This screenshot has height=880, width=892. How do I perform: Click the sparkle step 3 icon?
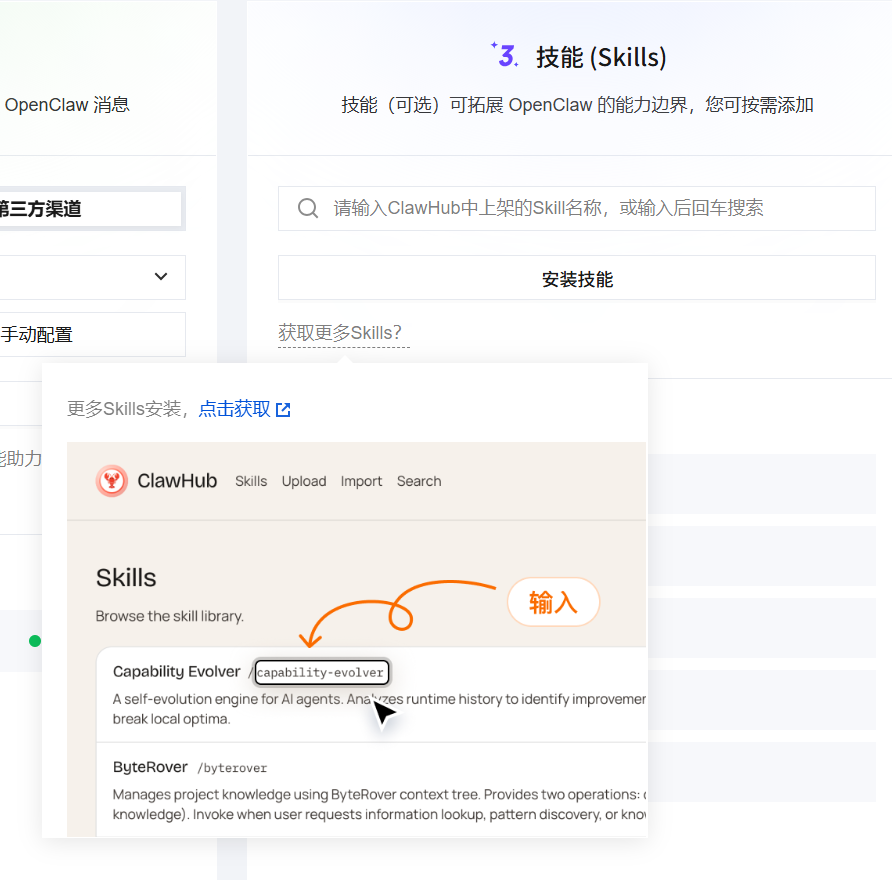(505, 55)
